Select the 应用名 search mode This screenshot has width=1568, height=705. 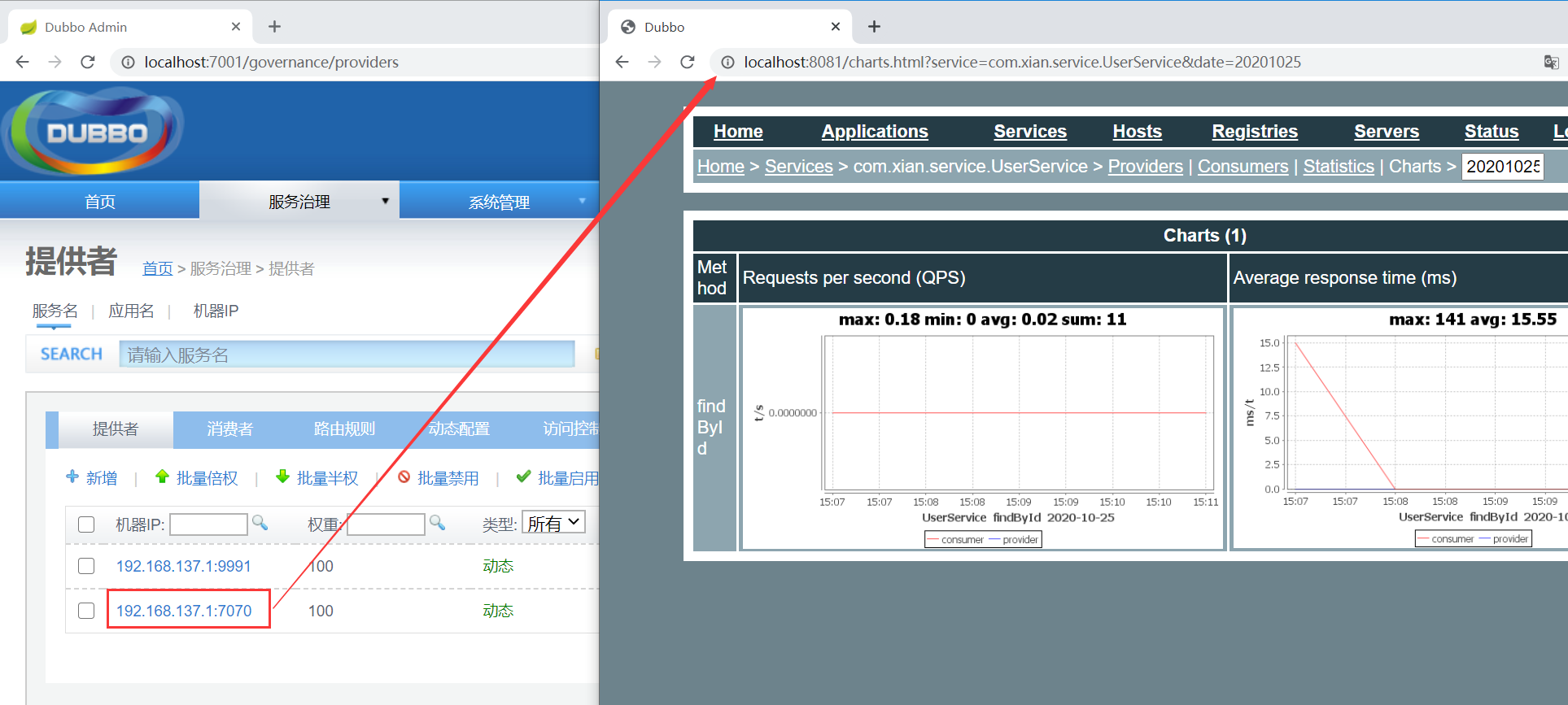pos(131,311)
